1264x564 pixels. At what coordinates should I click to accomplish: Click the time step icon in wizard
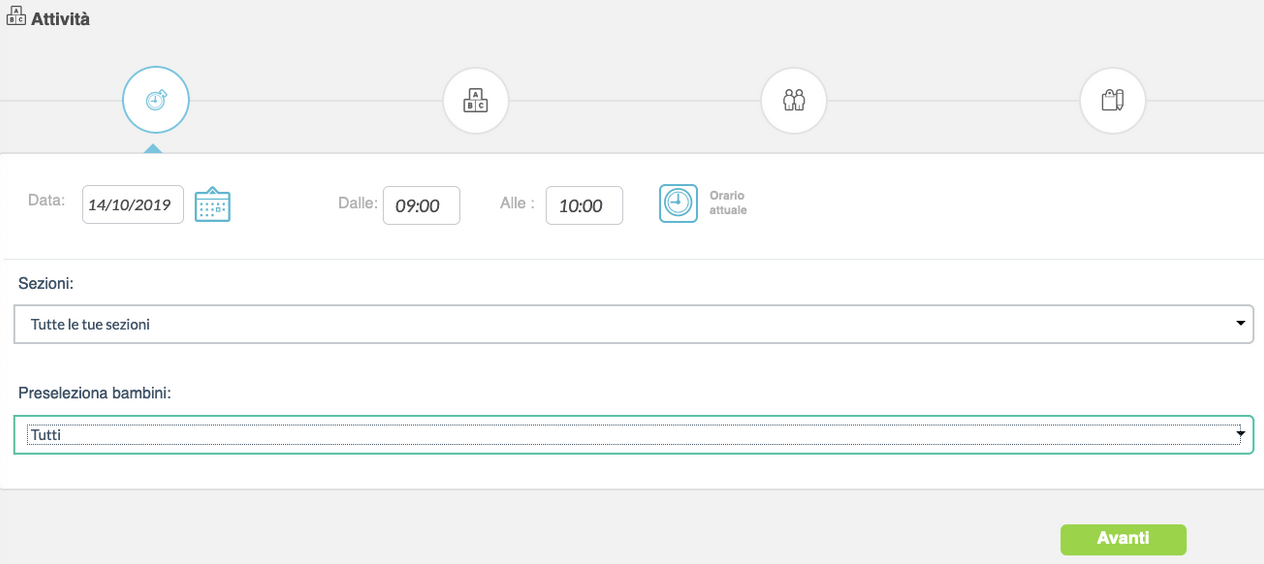[156, 100]
